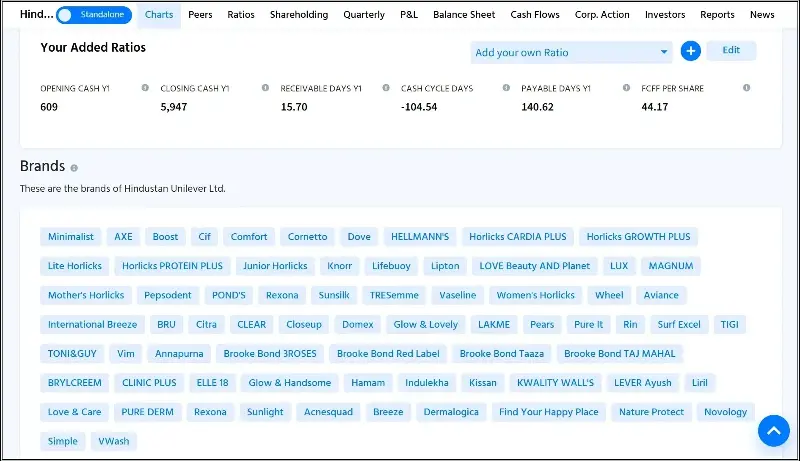Open the Simple brand tag
The image size is (800, 461).
click(x=62, y=441)
